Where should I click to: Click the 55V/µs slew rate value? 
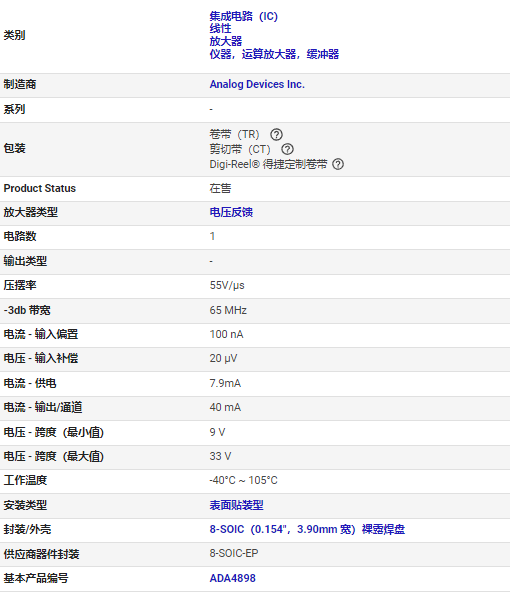coord(227,285)
